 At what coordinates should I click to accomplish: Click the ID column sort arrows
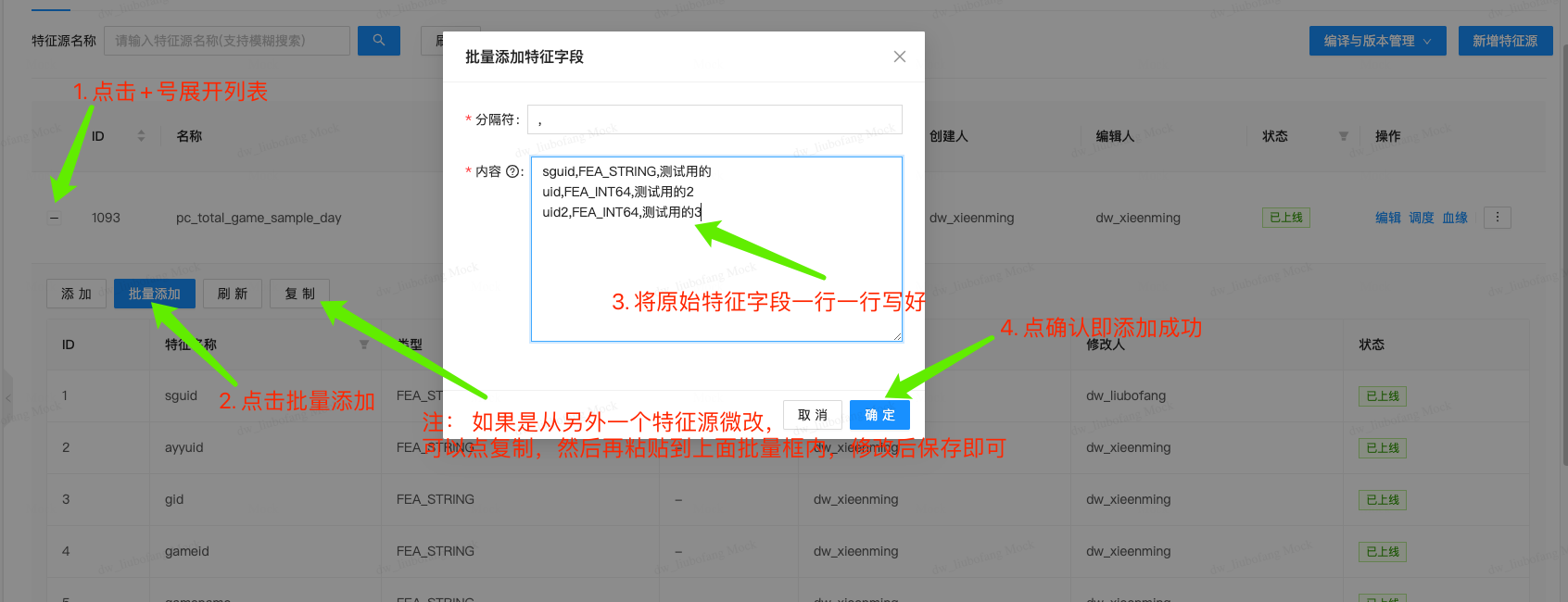(x=141, y=136)
